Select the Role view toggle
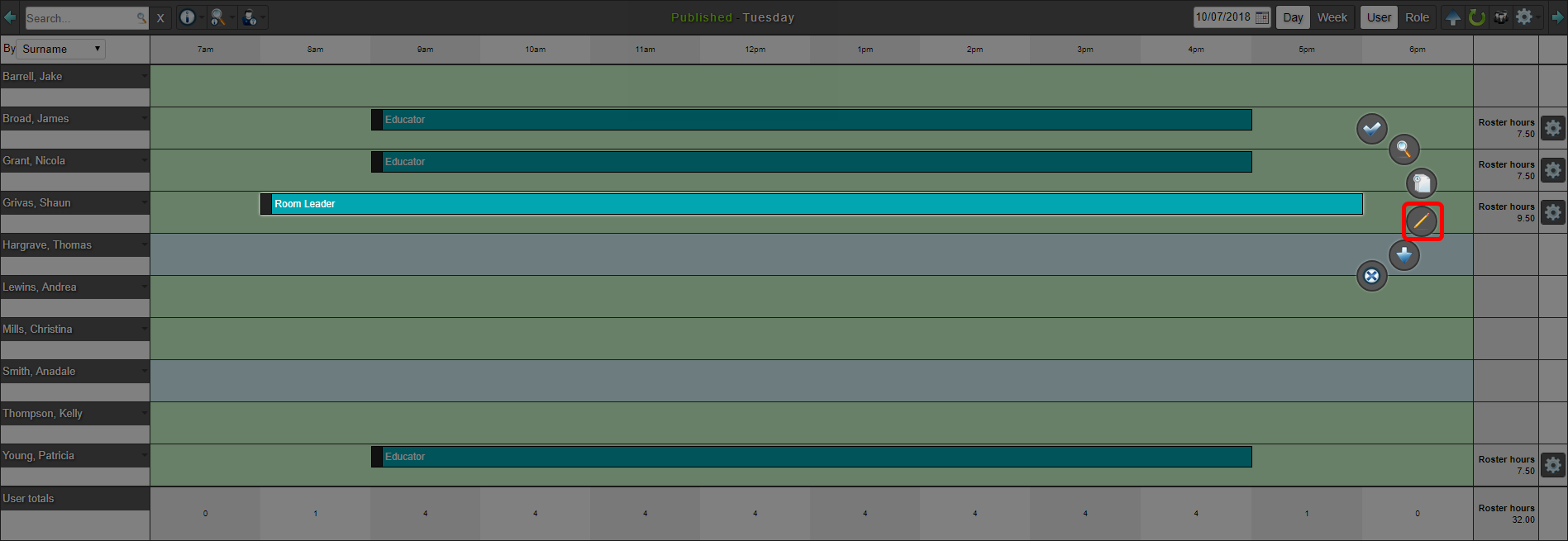The image size is (1568, 541). point(1417,17)
